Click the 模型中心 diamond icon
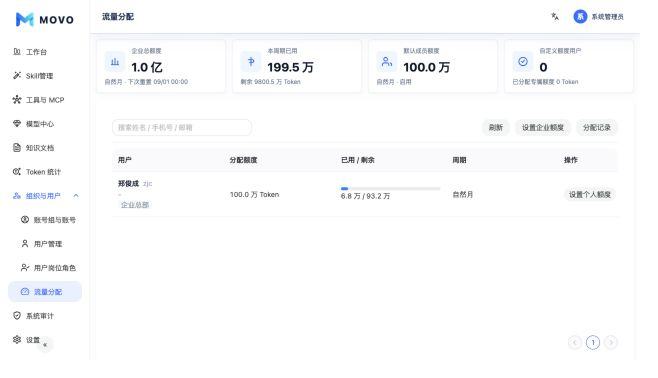The height and width of the screenshot is (378, 658). coord(17,123)
